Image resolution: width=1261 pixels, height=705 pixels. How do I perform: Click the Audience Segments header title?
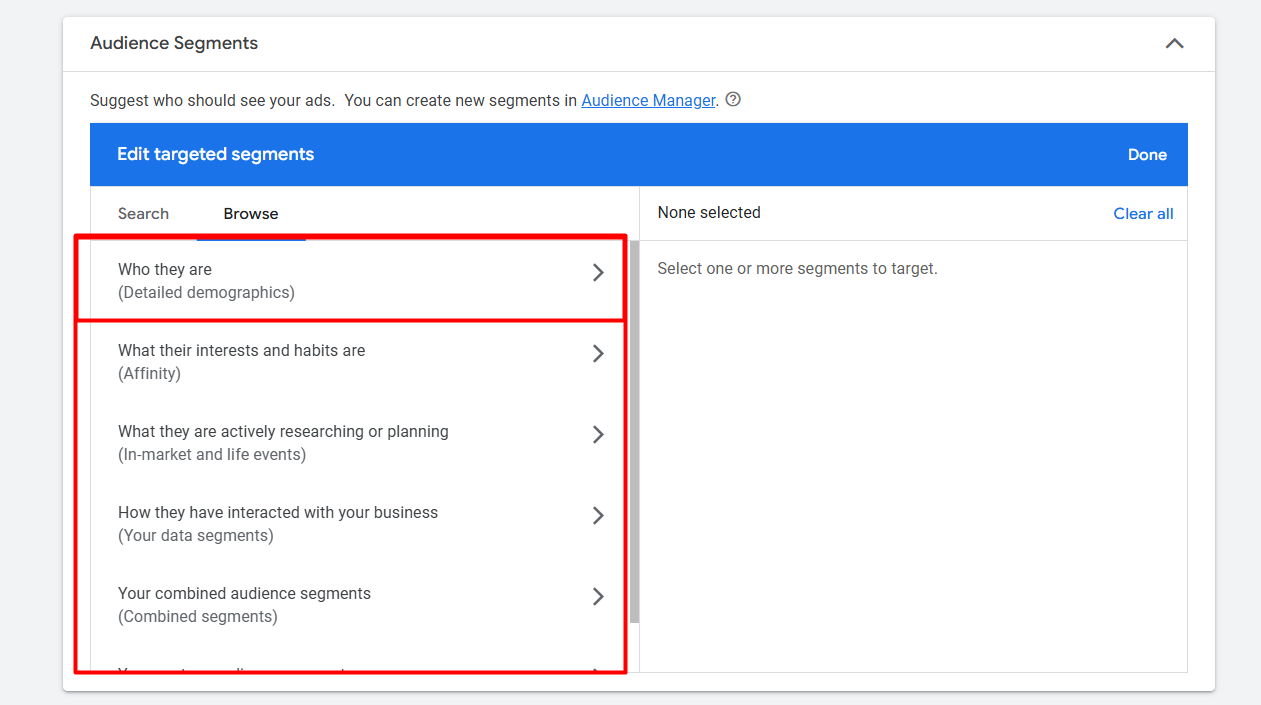pos(174,43)
